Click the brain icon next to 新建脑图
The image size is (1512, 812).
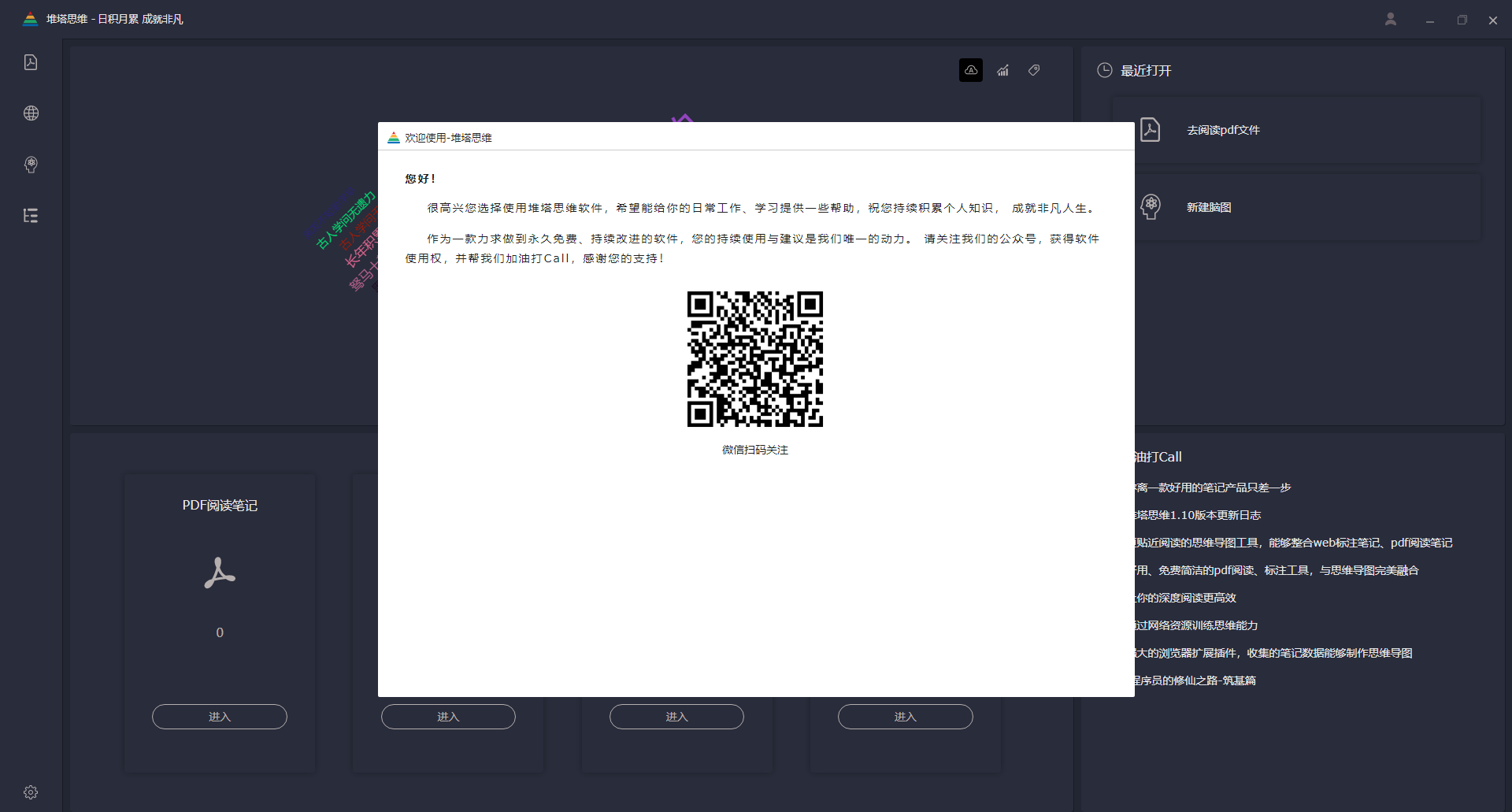(1151, 207)
